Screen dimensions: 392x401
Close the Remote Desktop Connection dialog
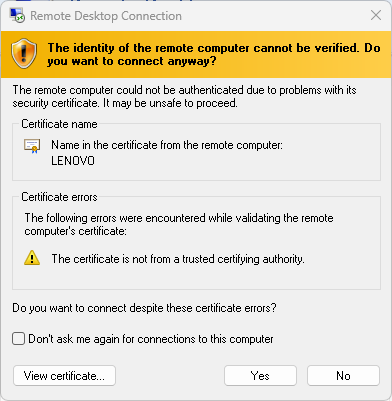click(x=376, y=15)
